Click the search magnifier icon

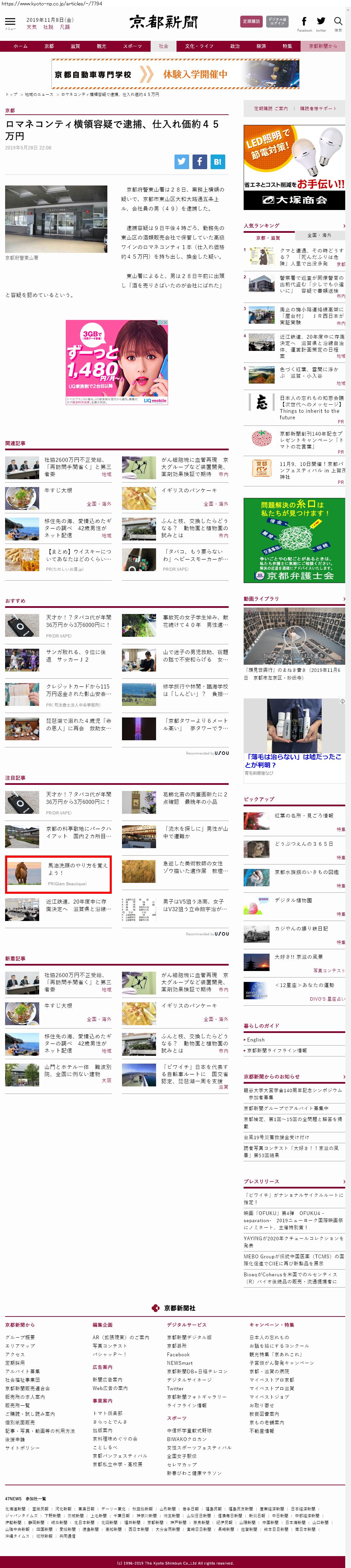(x=338, y=22)
